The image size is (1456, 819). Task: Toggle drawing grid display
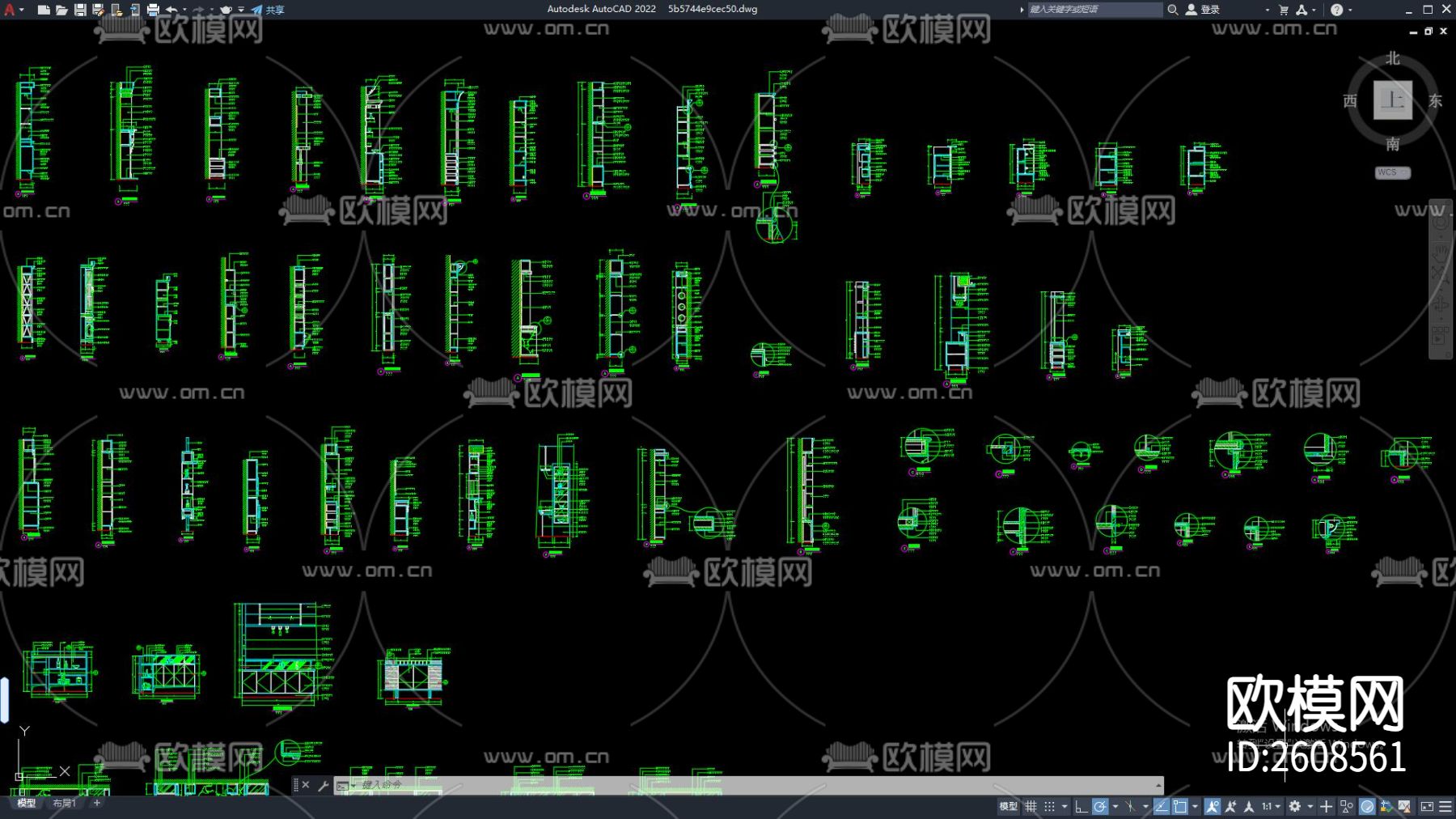[x=1031, y=807]
